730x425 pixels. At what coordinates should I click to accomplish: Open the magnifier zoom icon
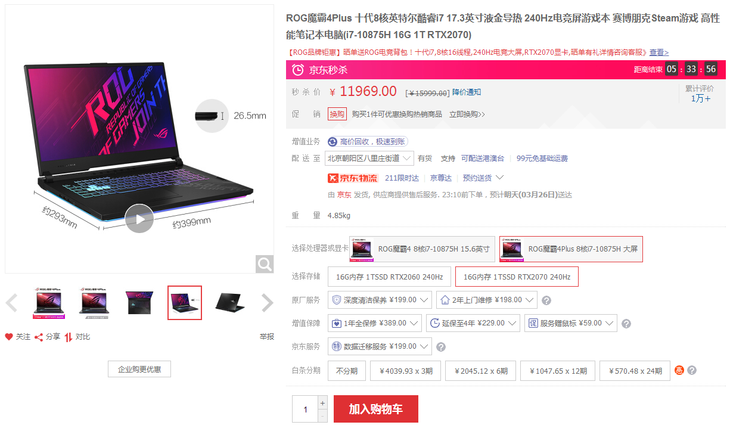(x=264, y=264)
